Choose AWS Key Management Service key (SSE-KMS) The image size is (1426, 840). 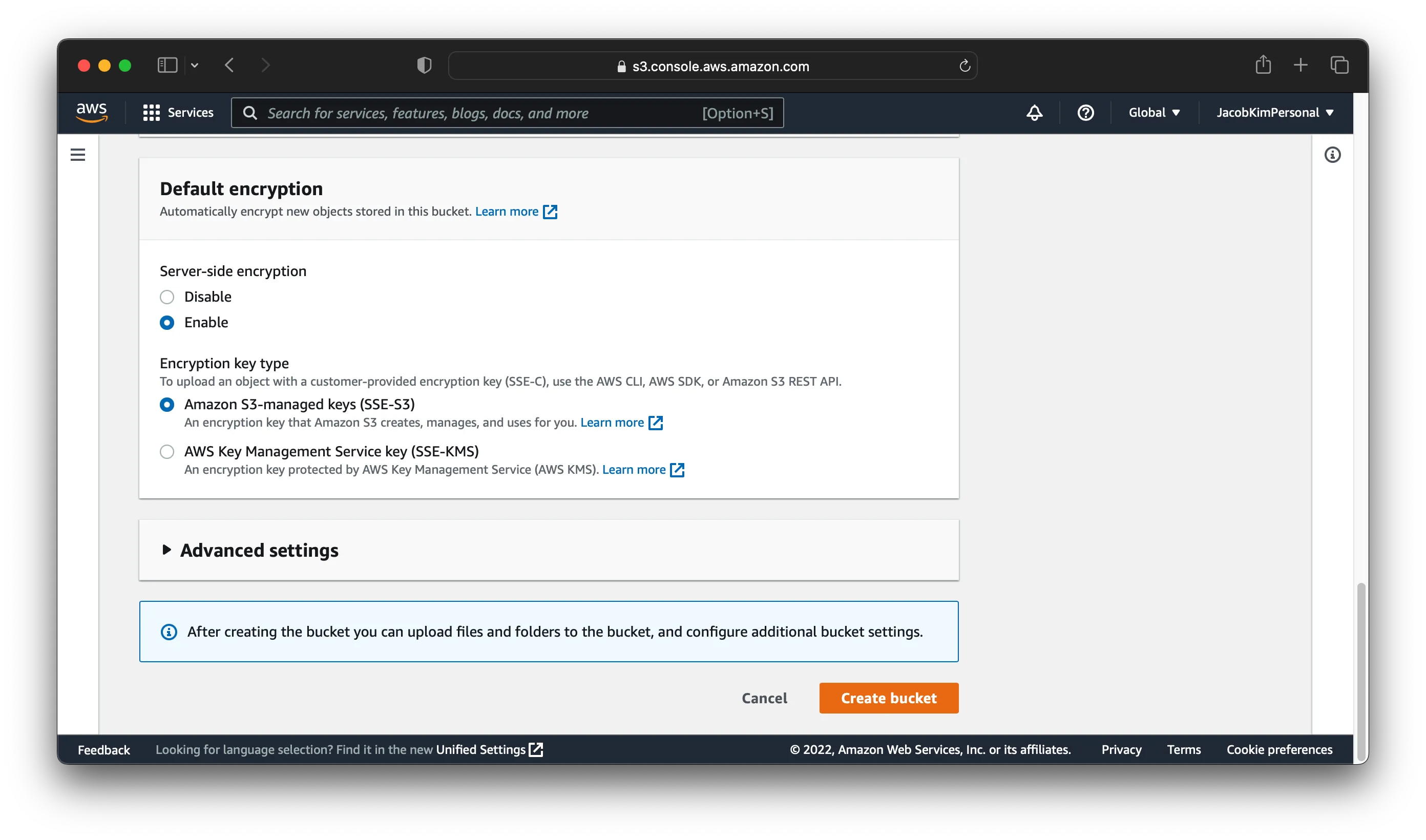click(x=167, y=452)
